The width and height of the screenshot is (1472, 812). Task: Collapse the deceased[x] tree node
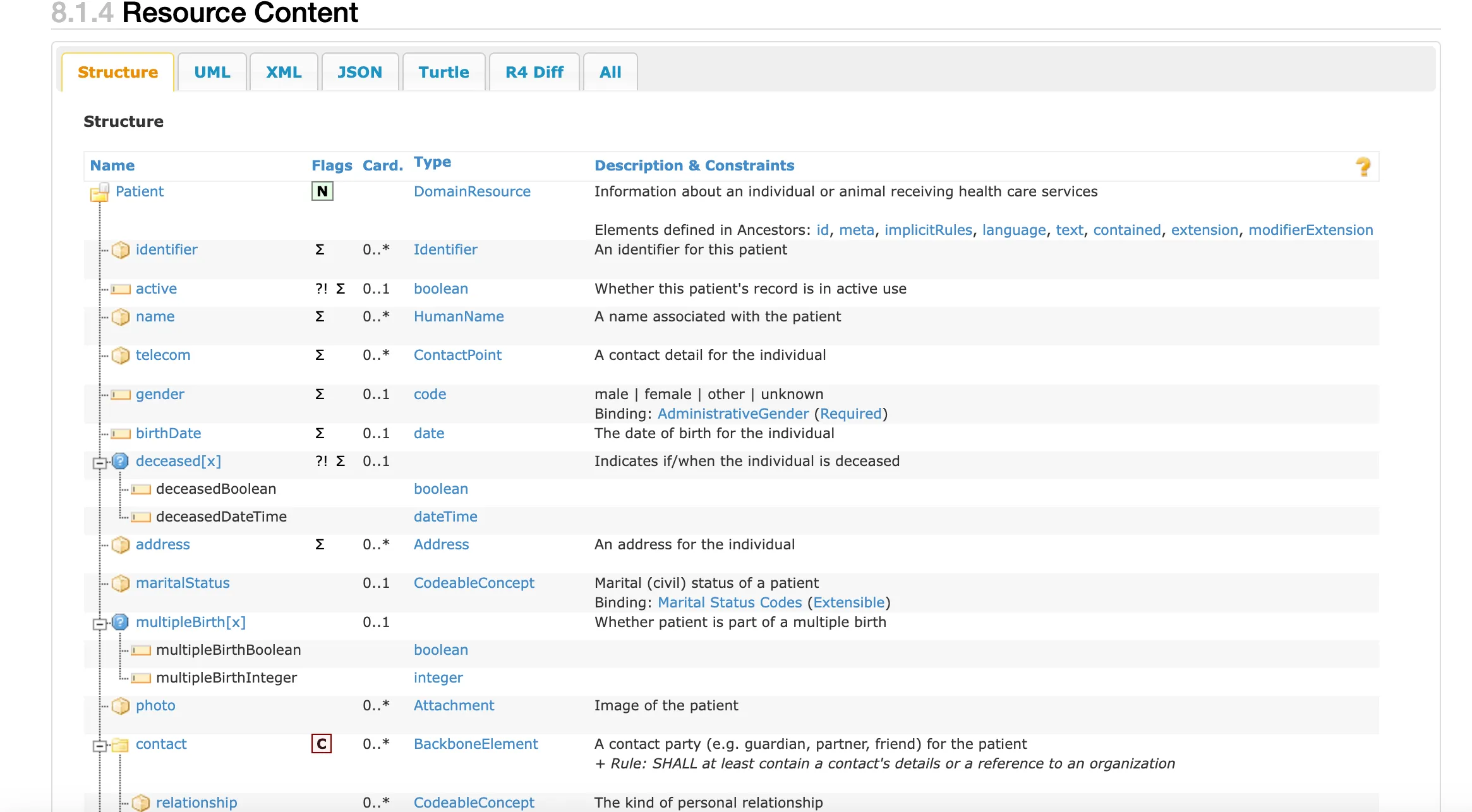(99, 462)
